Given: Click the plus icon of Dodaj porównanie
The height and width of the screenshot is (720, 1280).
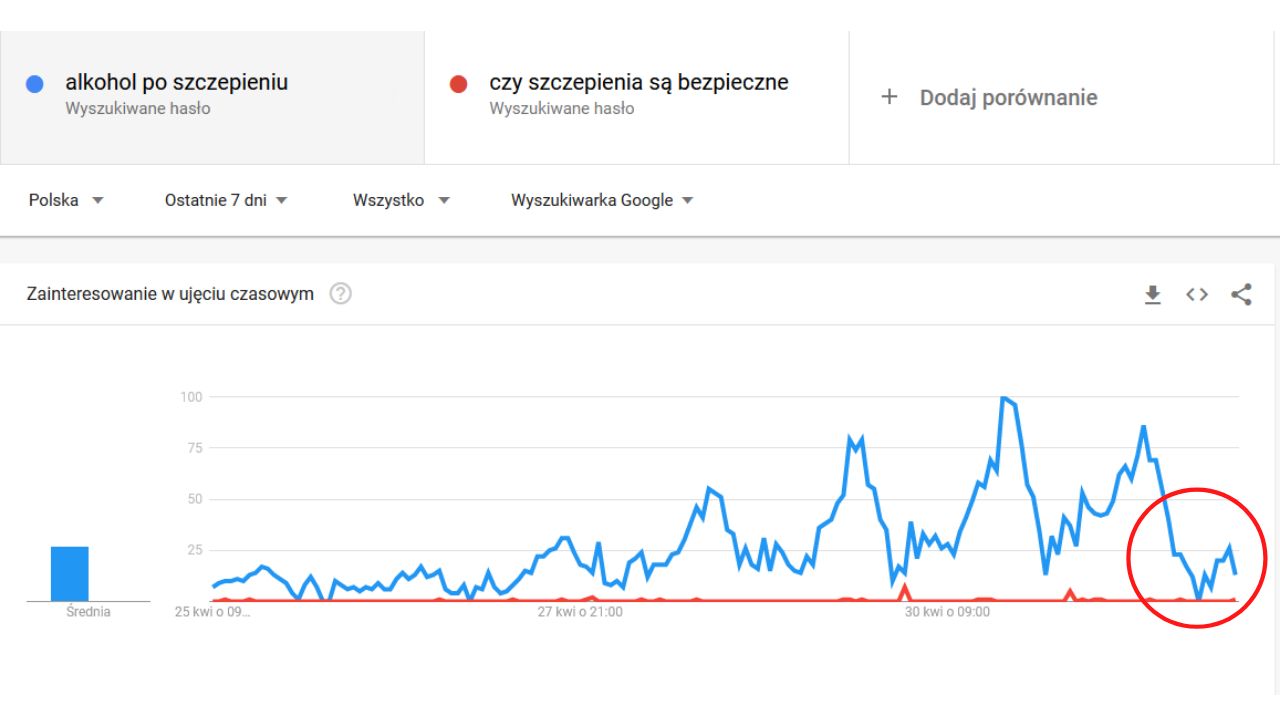Looking at the screenshot, I should (x=889, y=97).
